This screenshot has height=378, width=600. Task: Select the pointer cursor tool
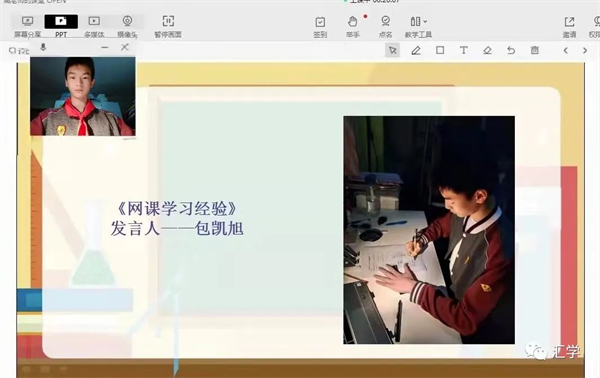(x=392, y=50)
